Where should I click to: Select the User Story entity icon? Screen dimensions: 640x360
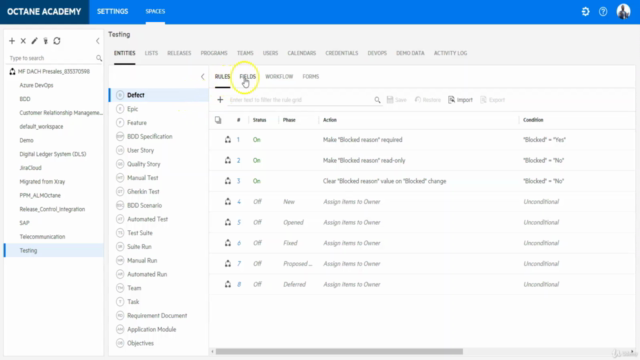[120, 150]
